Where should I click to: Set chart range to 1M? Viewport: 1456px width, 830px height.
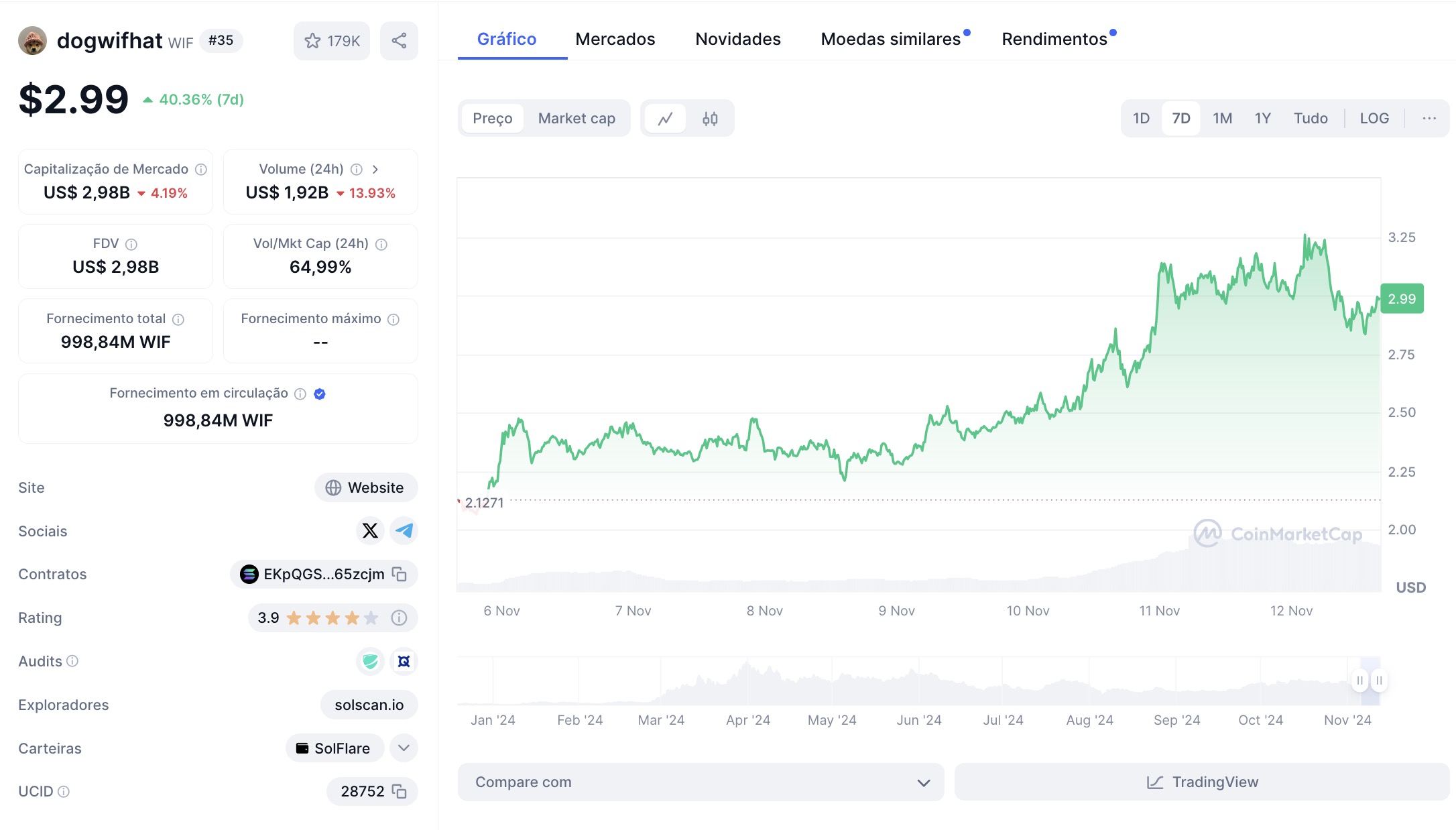(1223, 119)
